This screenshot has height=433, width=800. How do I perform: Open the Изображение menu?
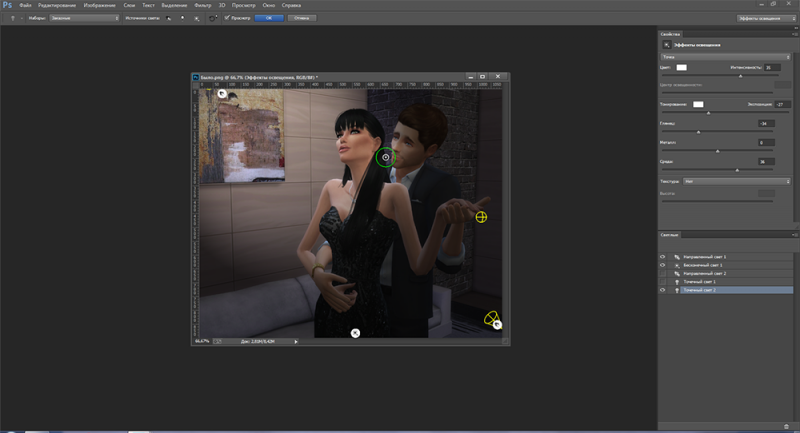pos(99,5)
